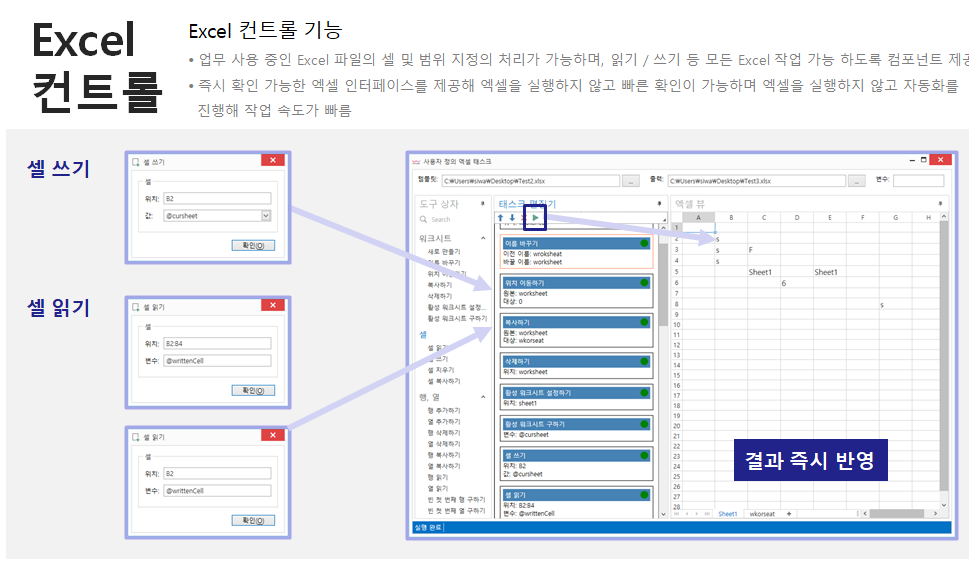The height and width of the screenshot is (569, 969).
Task: Choose 행 추가하기 in the toolbox
Action: point(444,410)
